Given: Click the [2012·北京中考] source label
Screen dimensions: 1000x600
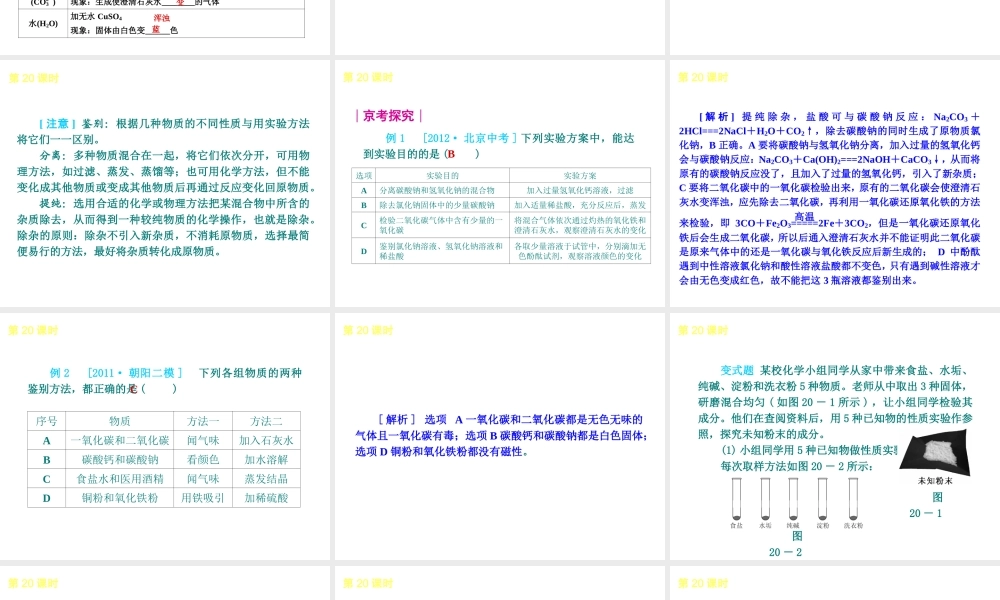Looking at the screenshot, I should tap(470, 138).
